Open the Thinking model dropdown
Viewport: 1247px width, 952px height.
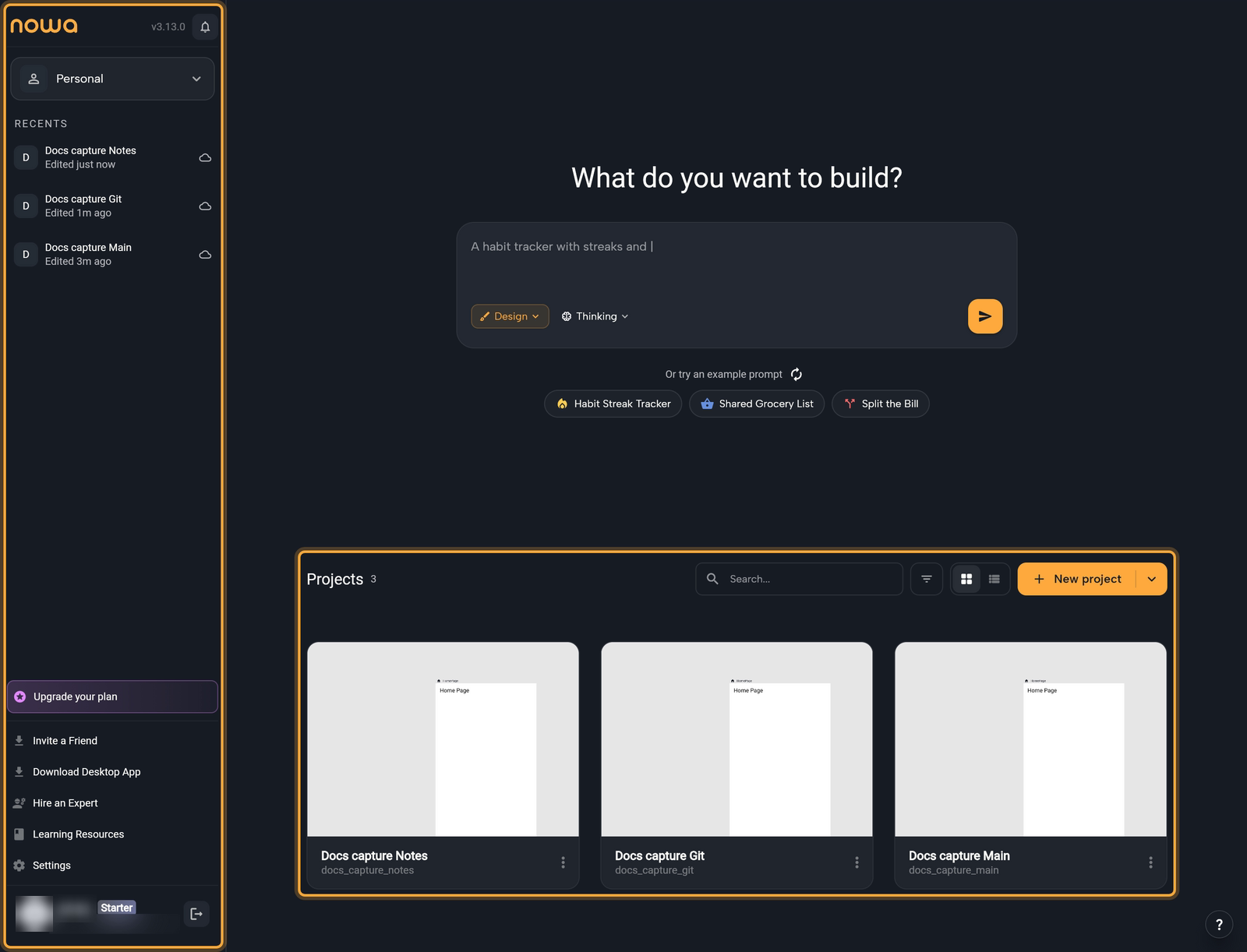pyautogui.click(x=595, y=316)
